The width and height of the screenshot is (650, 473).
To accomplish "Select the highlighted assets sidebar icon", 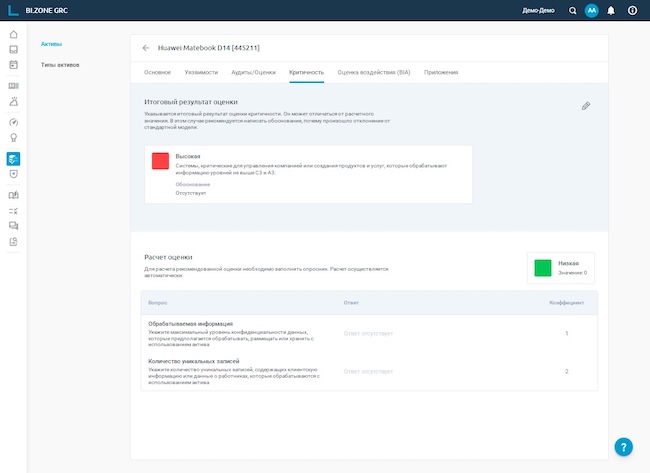I will point(13,159).
